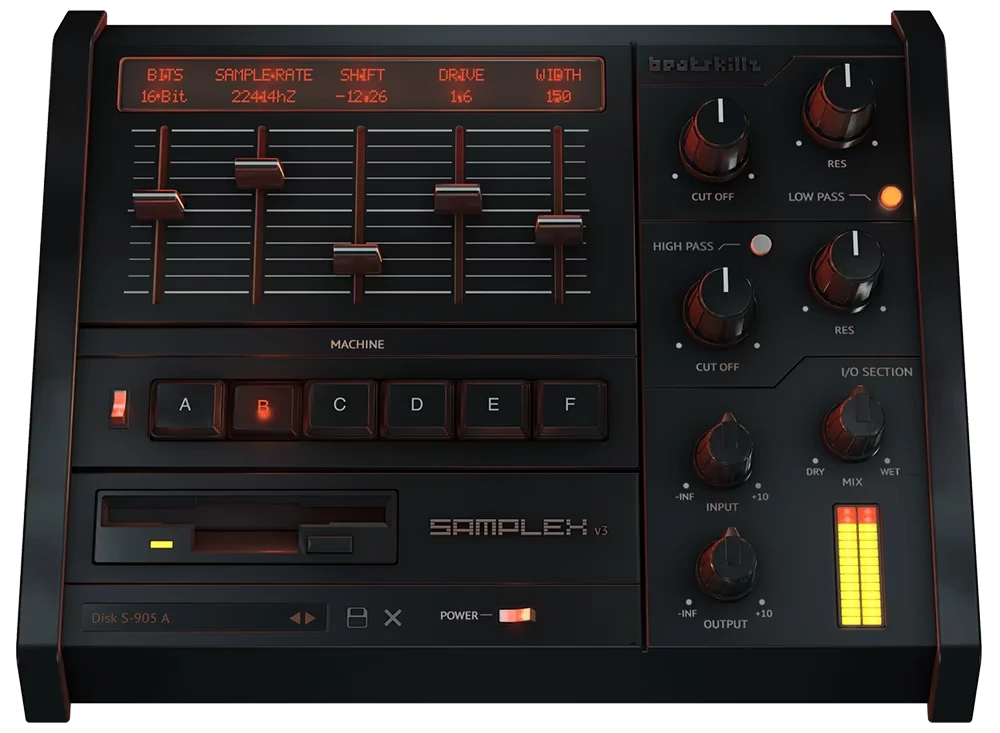Click the 1.6 drive value
The width and height of the screenshot is (1000, 733).
[460, 96]
